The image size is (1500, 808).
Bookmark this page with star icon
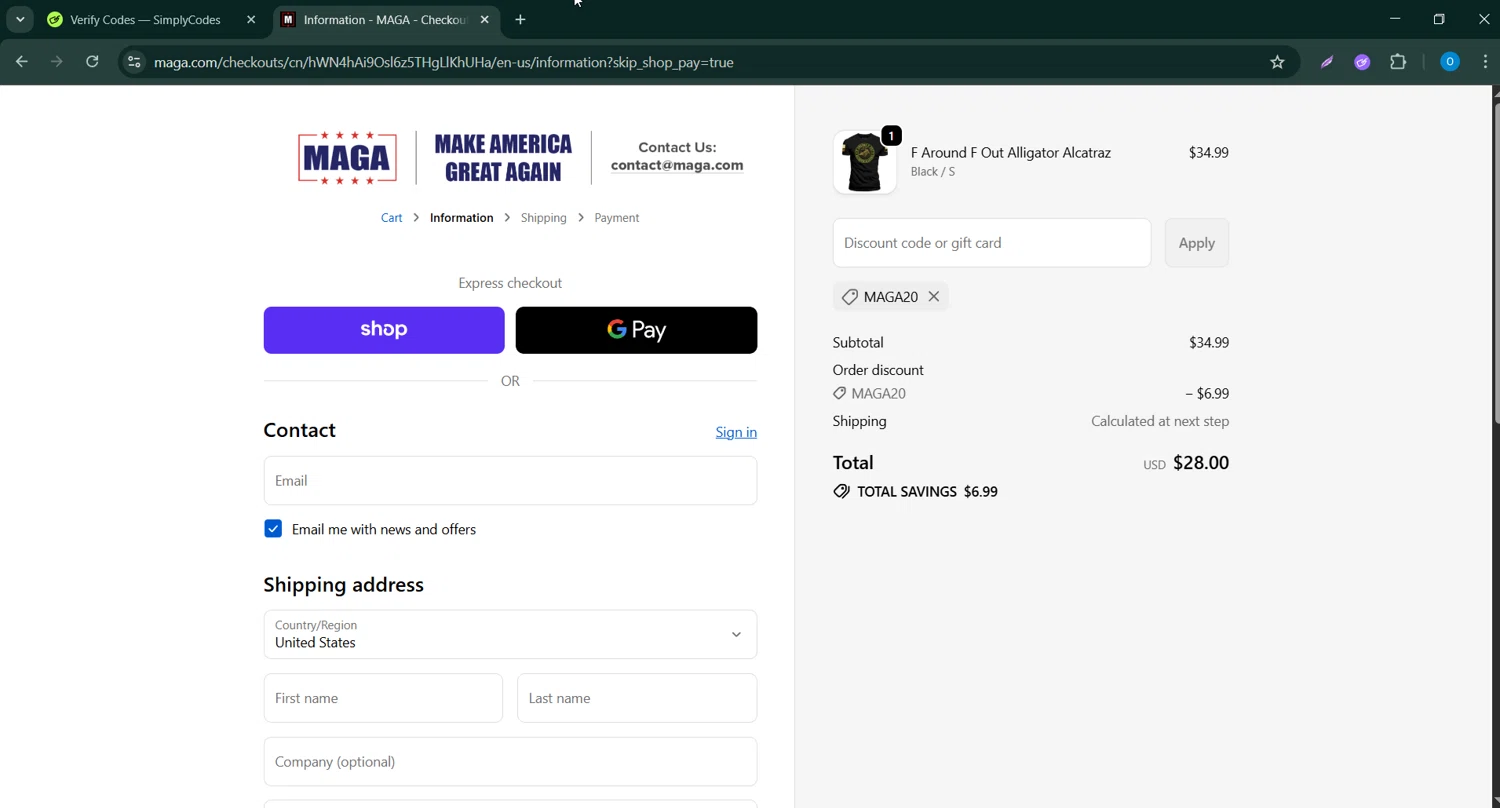(x=1277, y=62)
